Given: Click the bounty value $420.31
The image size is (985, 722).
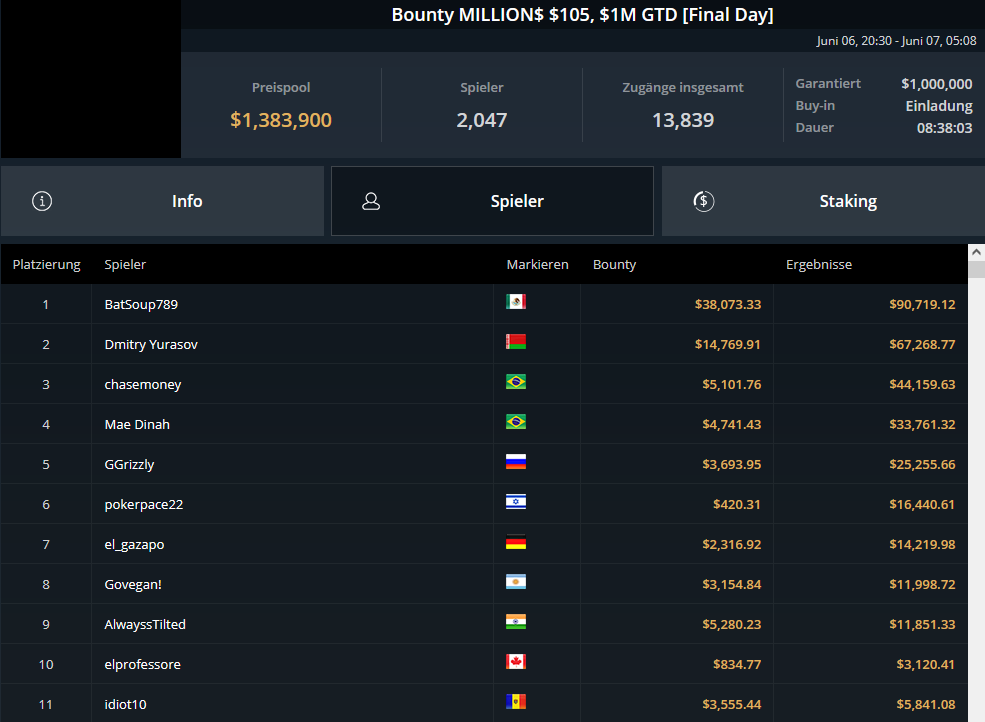Looking at the screenshot, I should point(736,505).
